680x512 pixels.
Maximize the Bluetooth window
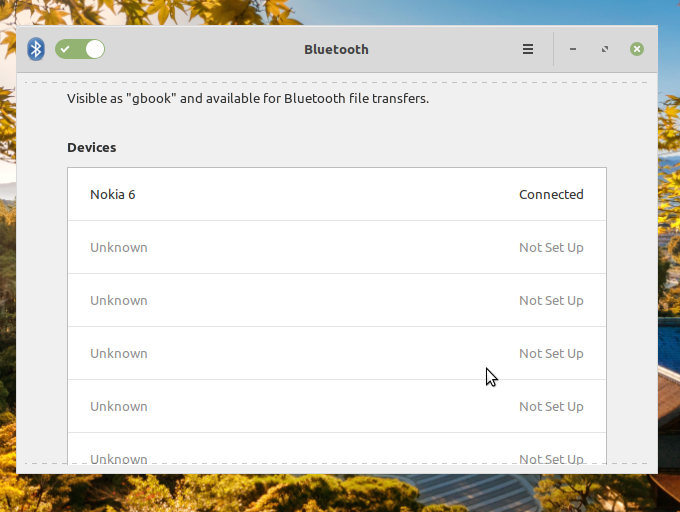point(605,49)
